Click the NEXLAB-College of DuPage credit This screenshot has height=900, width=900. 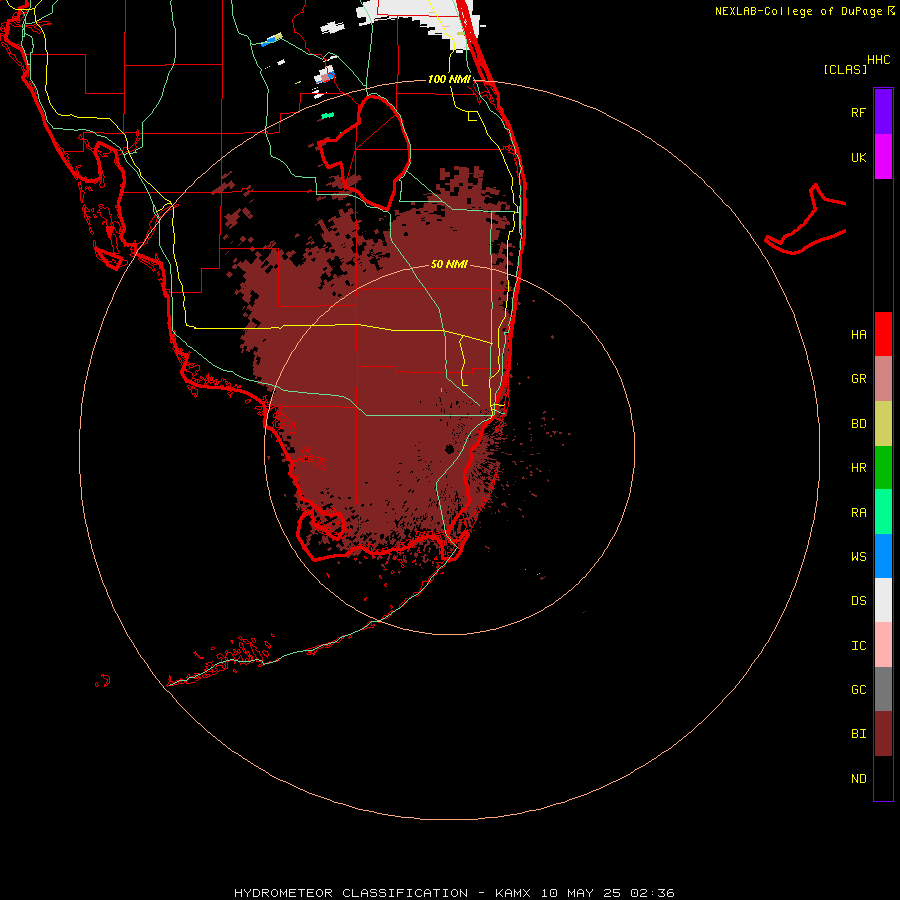pos(798,11)
